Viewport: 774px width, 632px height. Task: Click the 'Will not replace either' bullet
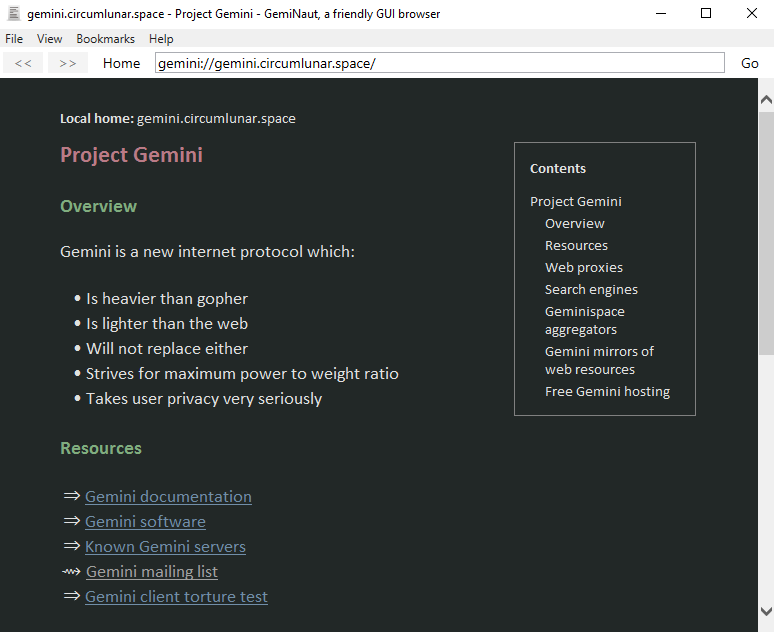point(167,349)
